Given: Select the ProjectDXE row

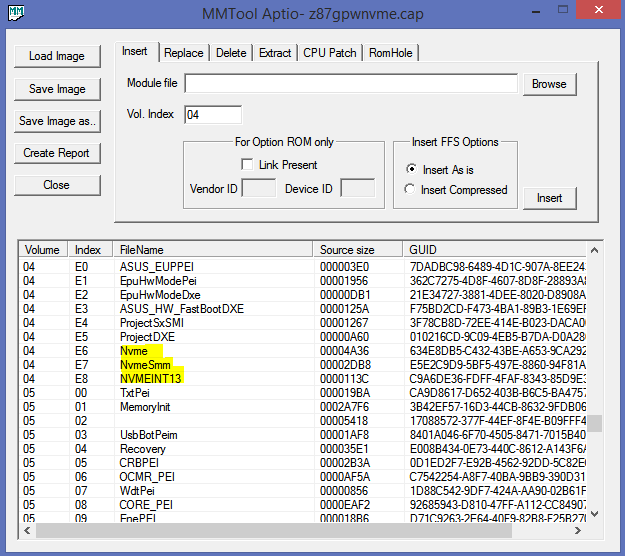Looking at the screenshot, I should pos(303,337).
